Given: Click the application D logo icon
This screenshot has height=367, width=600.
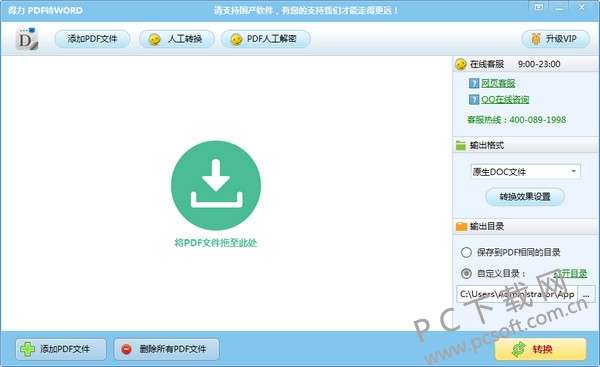Looking at the screenshot, I should point(27,39).
